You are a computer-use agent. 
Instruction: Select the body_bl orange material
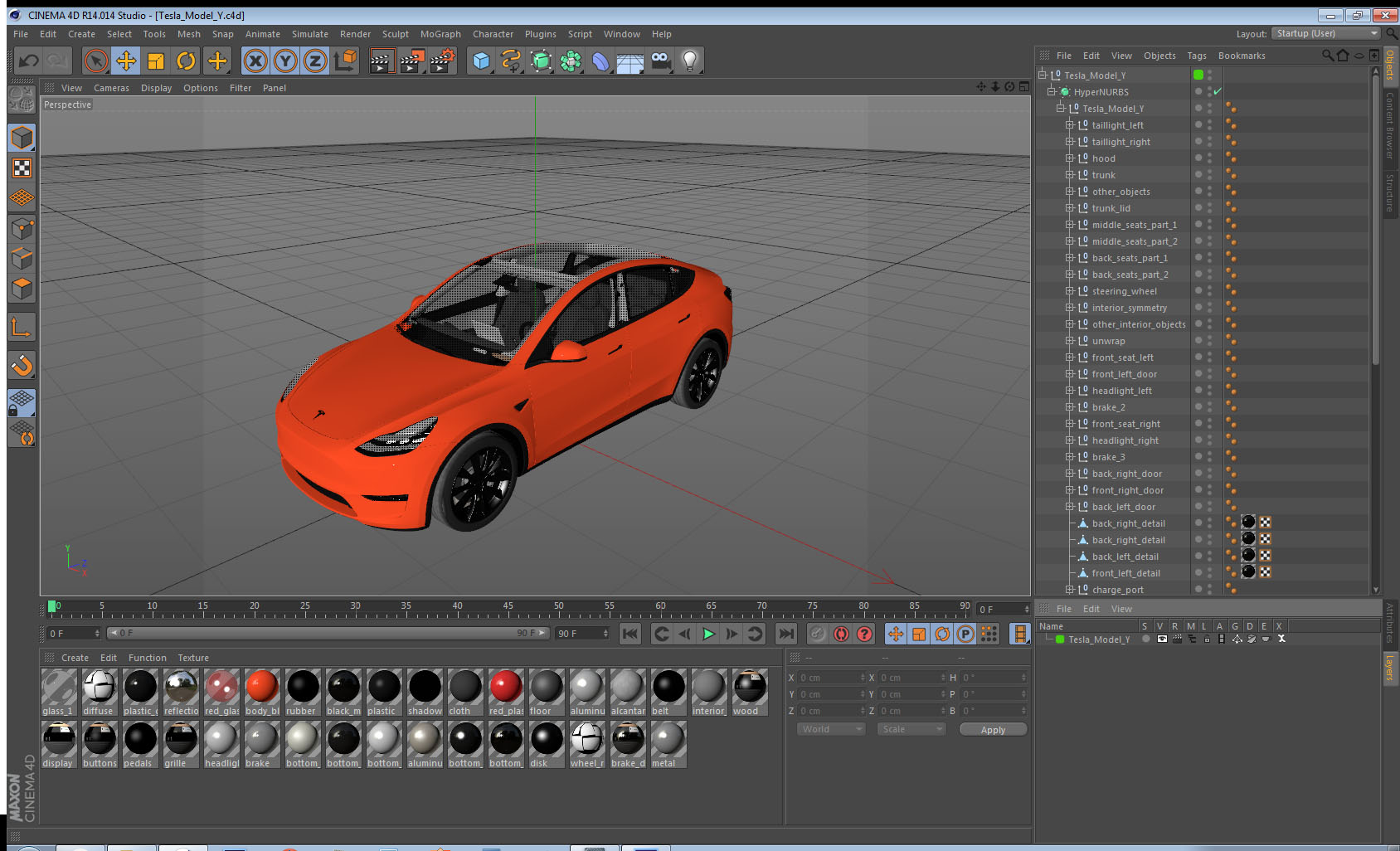pos(262,692)
